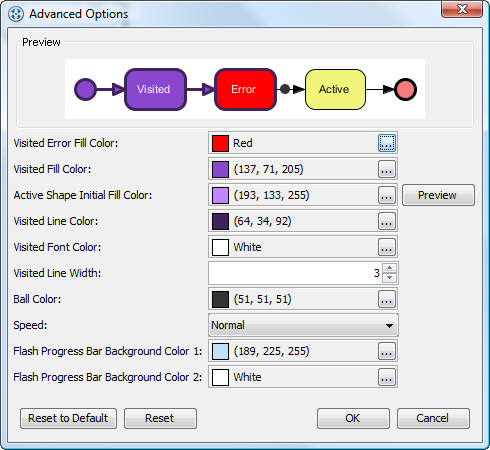This screenshot has width=490, height=450.
Task: Click the "Visited Line Width:" label
Action: [57, 273]
